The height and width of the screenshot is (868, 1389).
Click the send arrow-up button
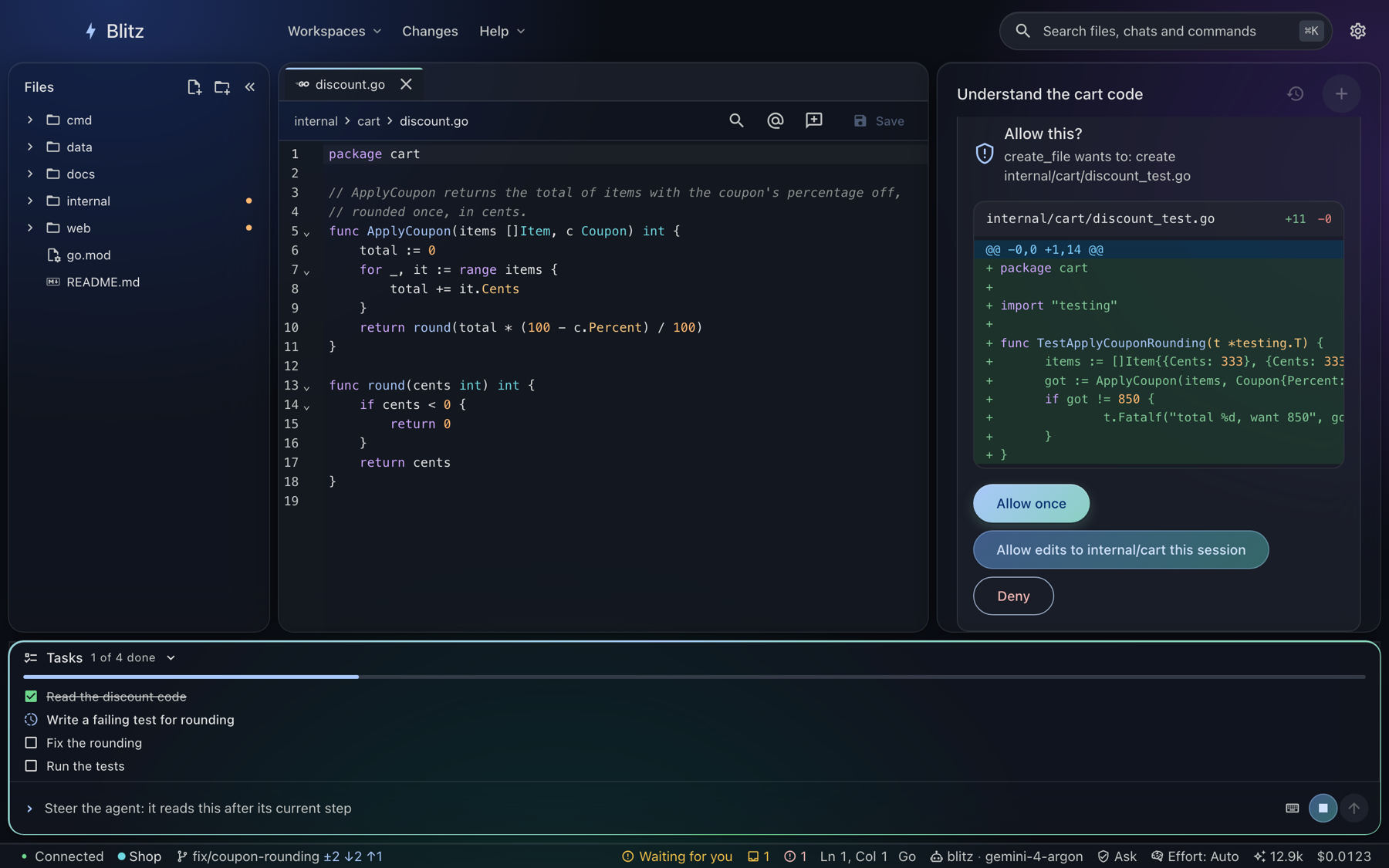click(1354, 808)
